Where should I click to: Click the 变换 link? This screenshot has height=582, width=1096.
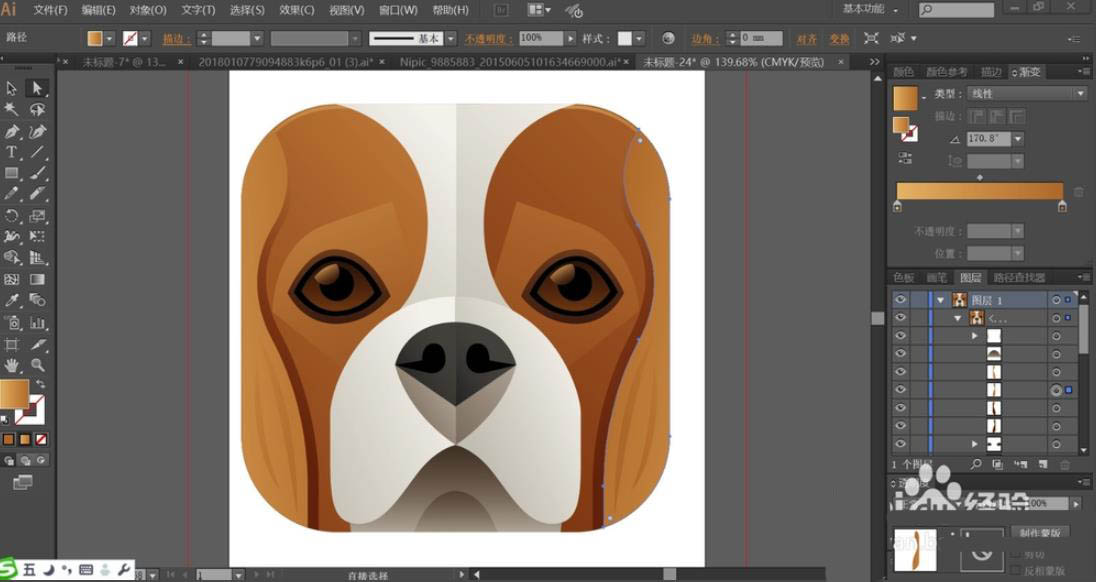click(839, 39)
